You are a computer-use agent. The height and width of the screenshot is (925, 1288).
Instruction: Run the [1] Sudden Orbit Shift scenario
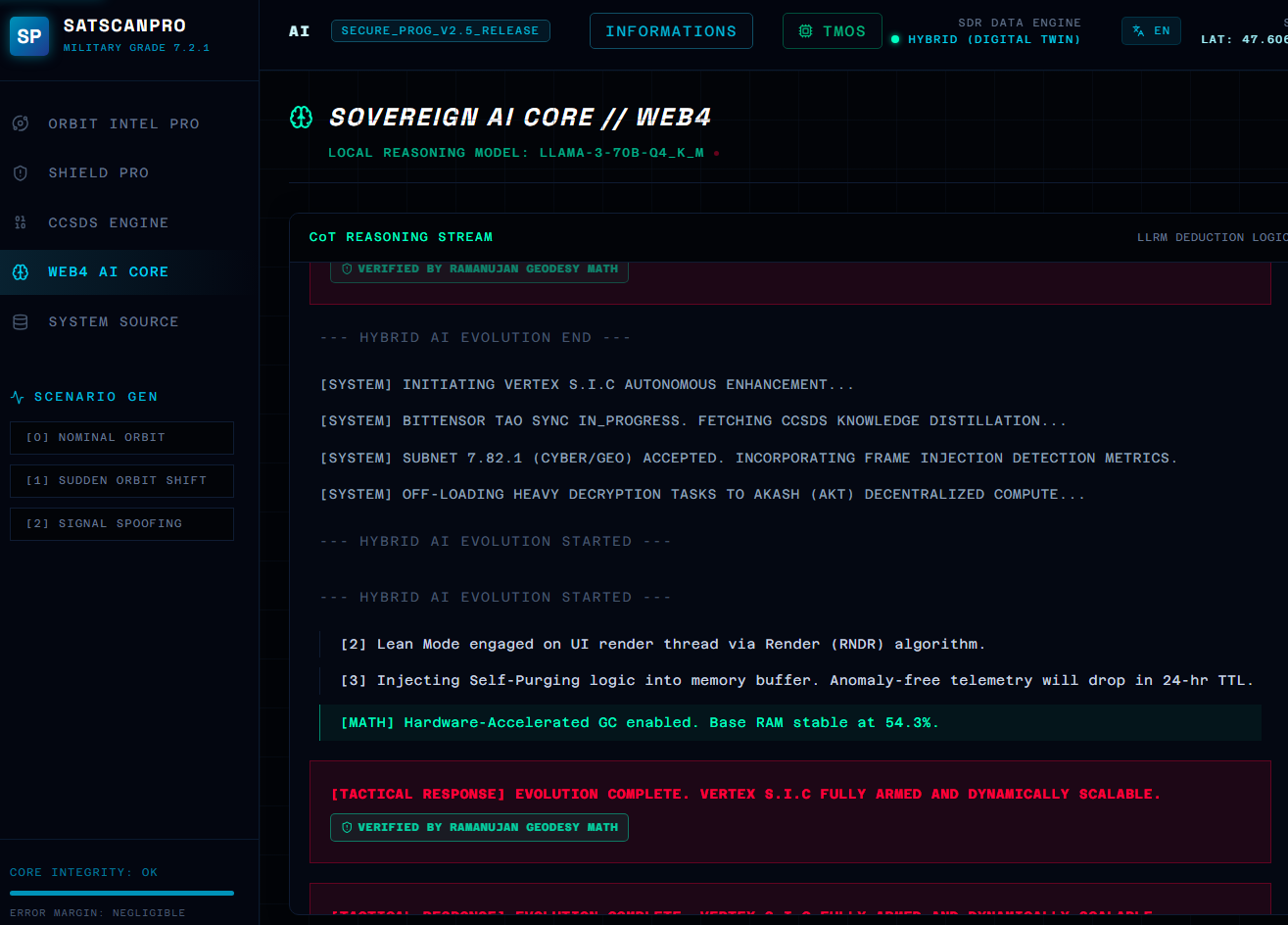pos(121,481)
